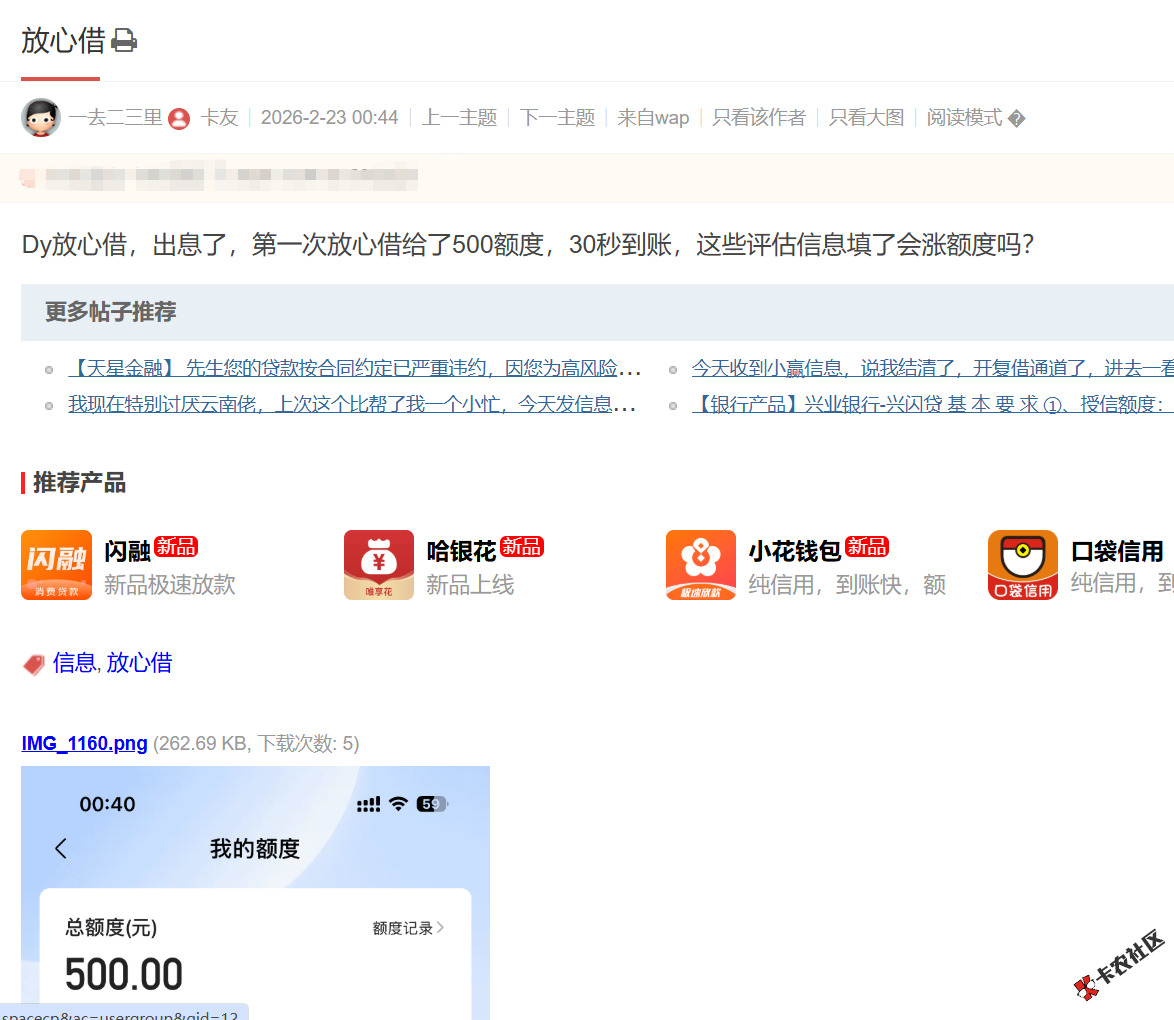
Task: Click the 闪融 app icon
Action: click(x=56, y=565)
